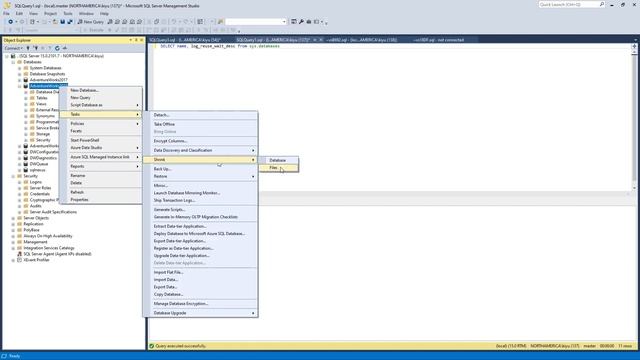Click the Save All icon in the toolbar
640x360 pixels.
(x=70, y=22)
